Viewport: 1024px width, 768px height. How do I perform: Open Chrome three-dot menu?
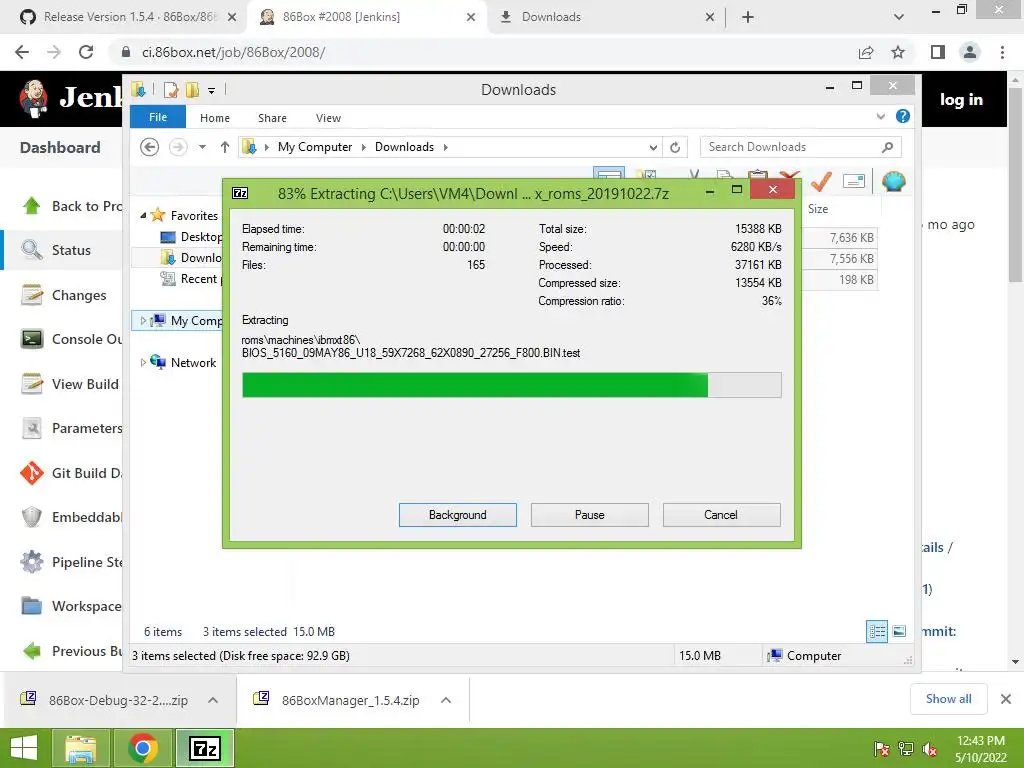click(1002, 52)
